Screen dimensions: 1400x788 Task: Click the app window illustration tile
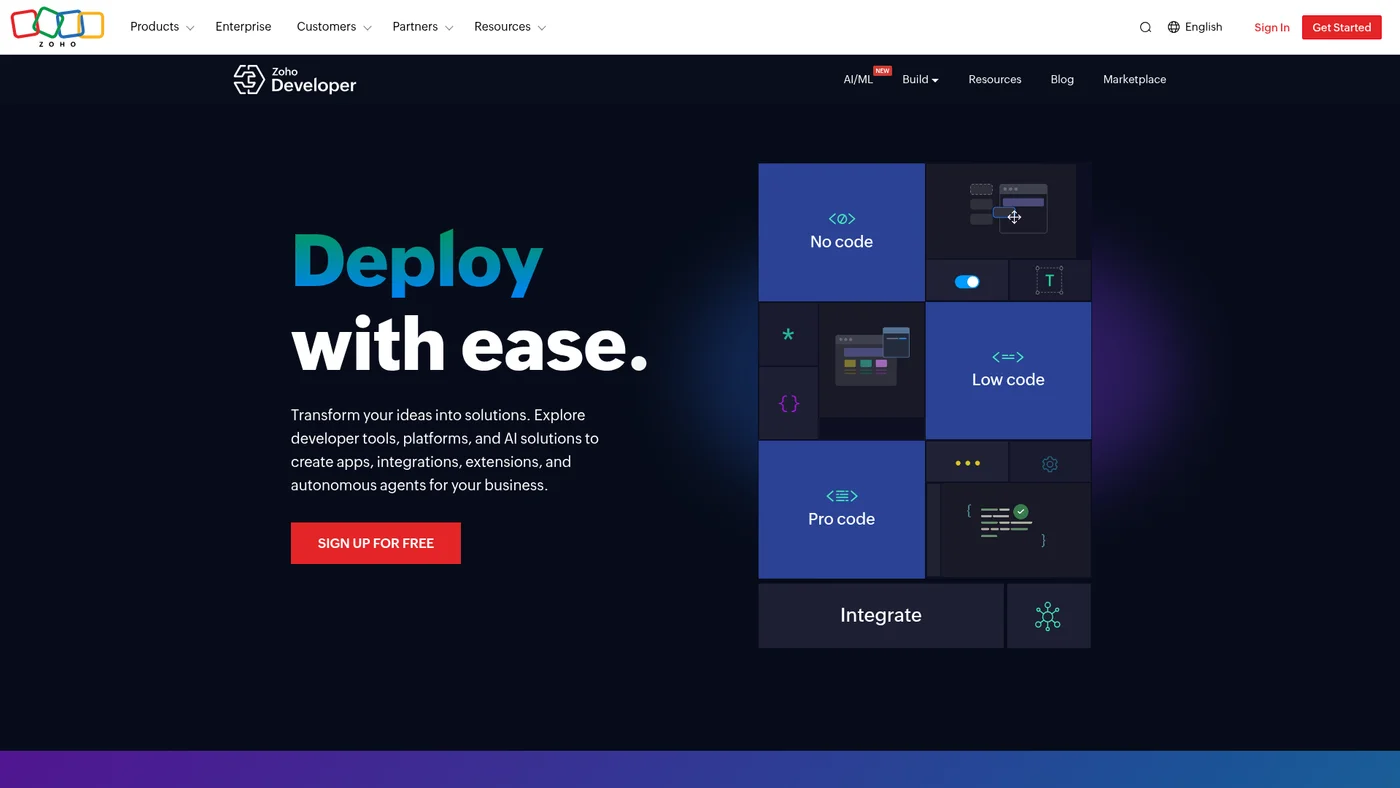[x=872, y=360]
